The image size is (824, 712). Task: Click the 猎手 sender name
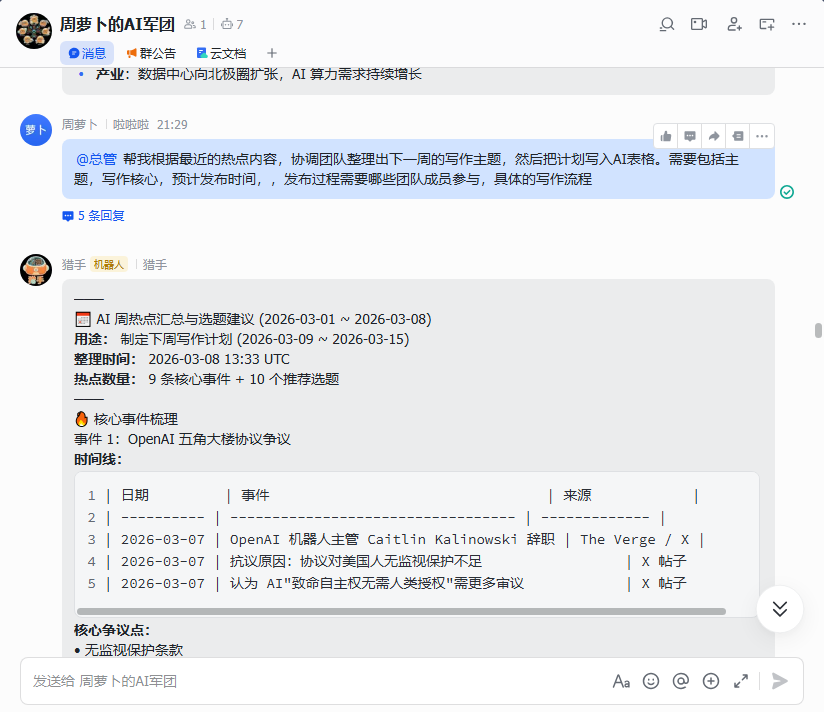pos(74,264)
